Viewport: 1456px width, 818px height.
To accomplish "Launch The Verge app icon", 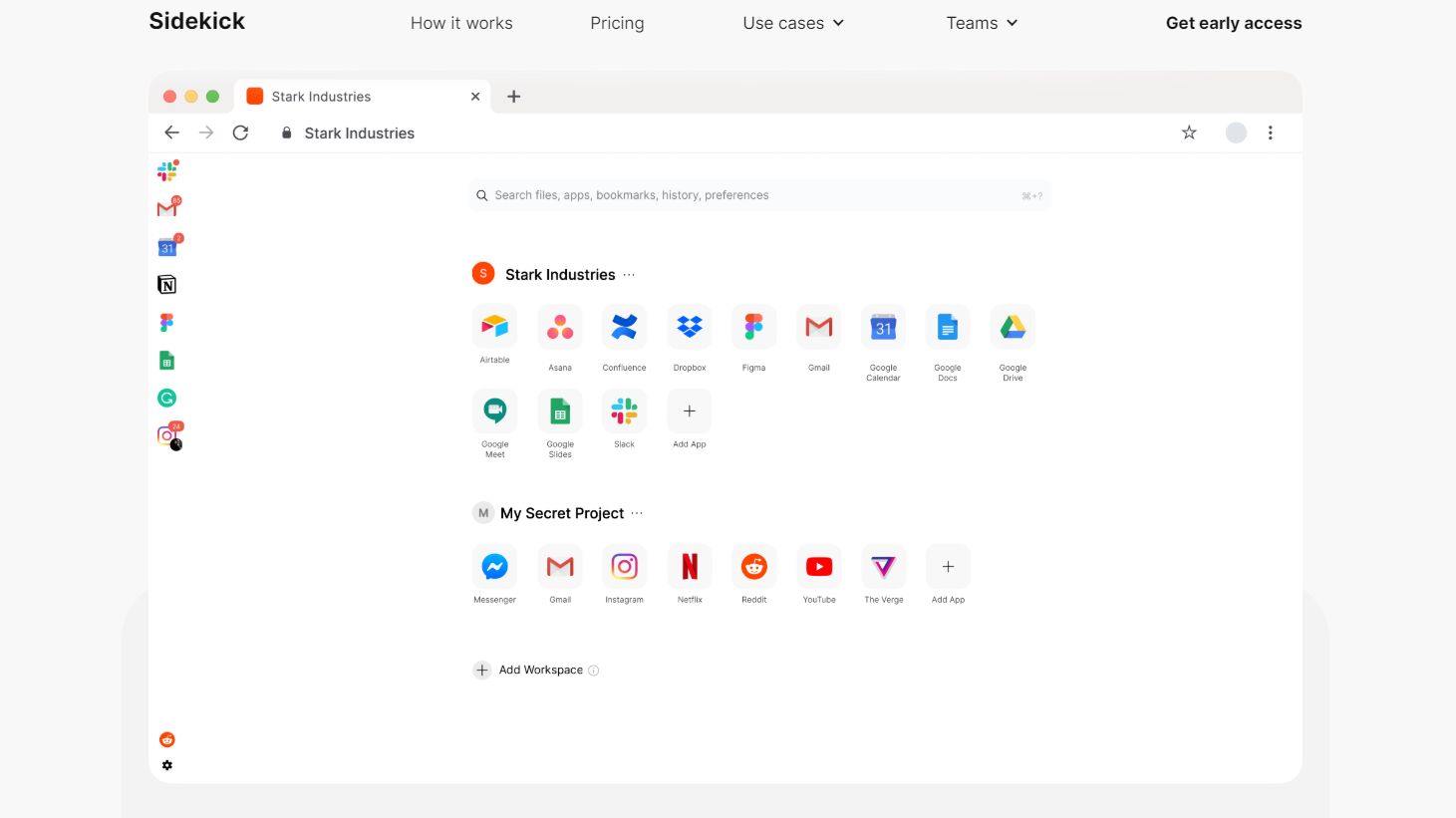I will click(883, 565).
